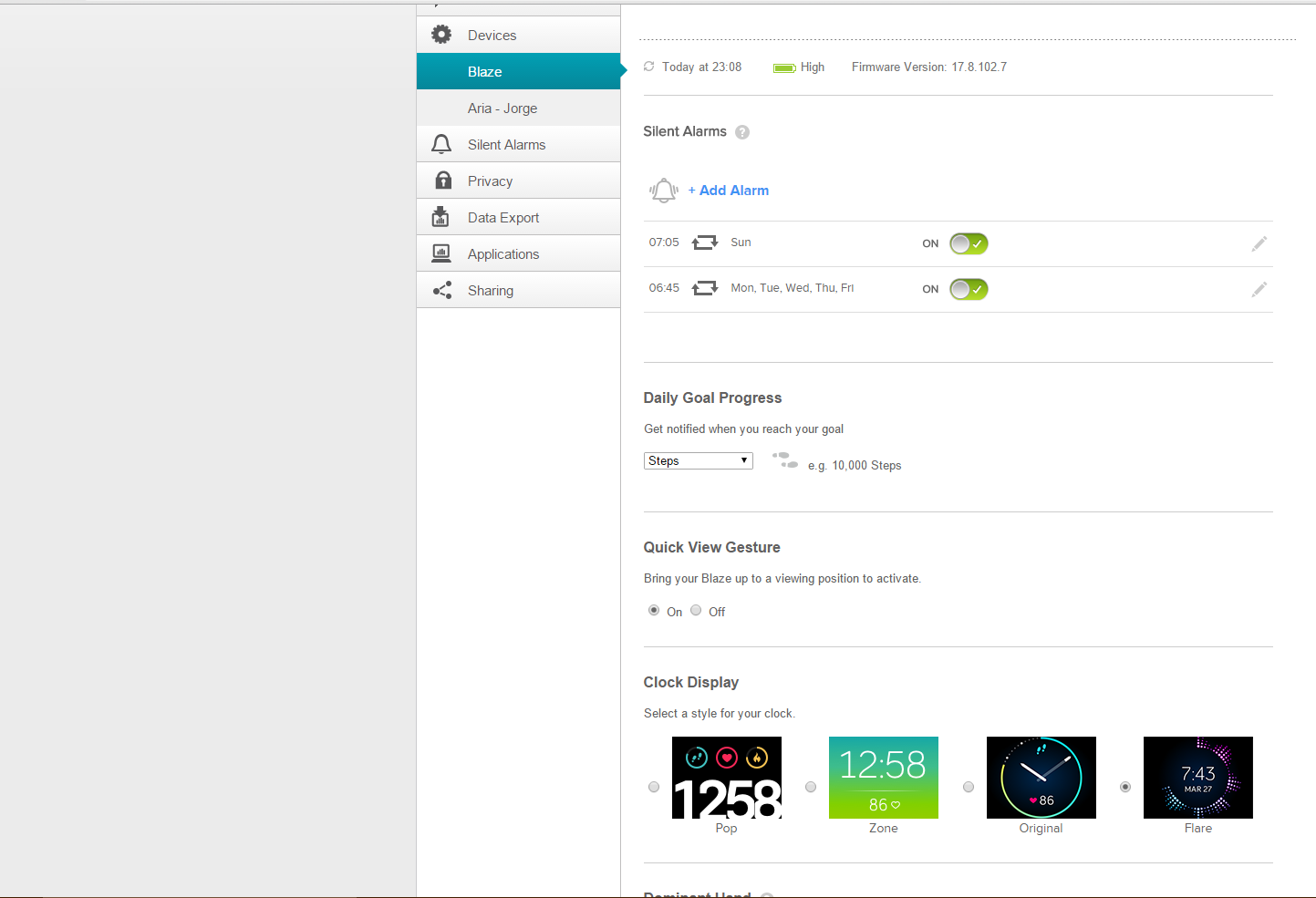Choose the Pop clock face radio button
The width and height of the screenshot is (1316, 898).
point(654,787)
